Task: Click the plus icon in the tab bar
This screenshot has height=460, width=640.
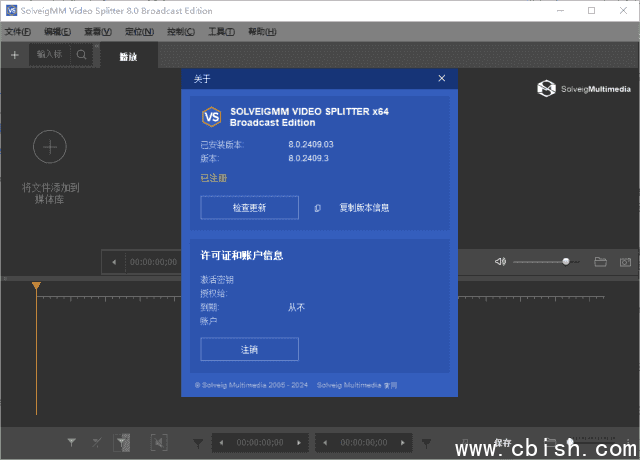Action: click(15, 55)
